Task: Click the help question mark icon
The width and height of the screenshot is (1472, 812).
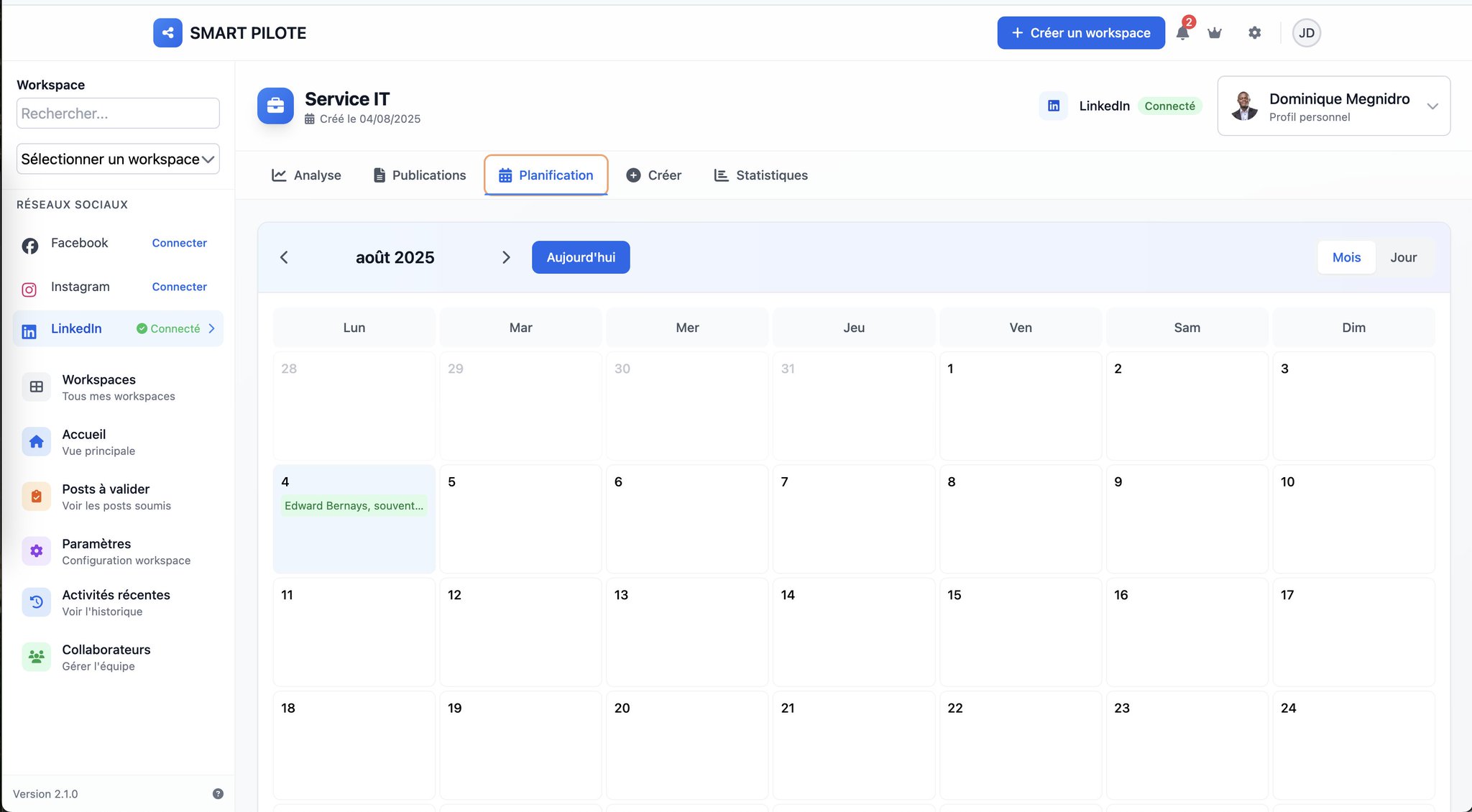Action: coord(218,793)
